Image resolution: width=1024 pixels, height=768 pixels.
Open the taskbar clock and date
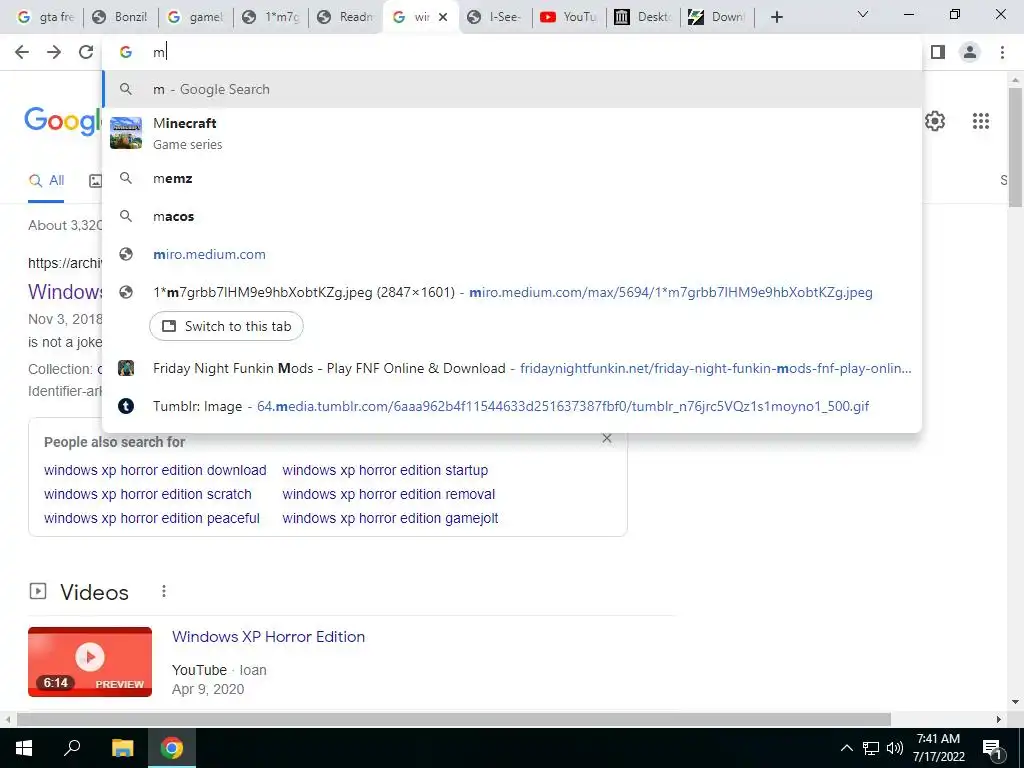tap(938, 748)
